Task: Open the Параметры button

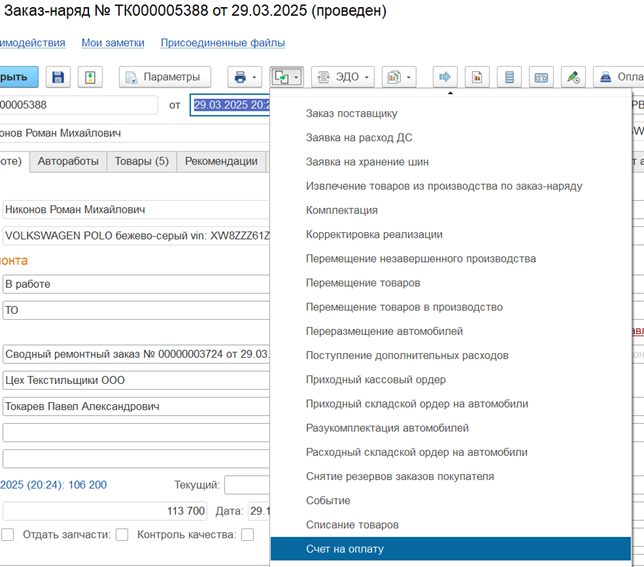Action: point(165,77)
